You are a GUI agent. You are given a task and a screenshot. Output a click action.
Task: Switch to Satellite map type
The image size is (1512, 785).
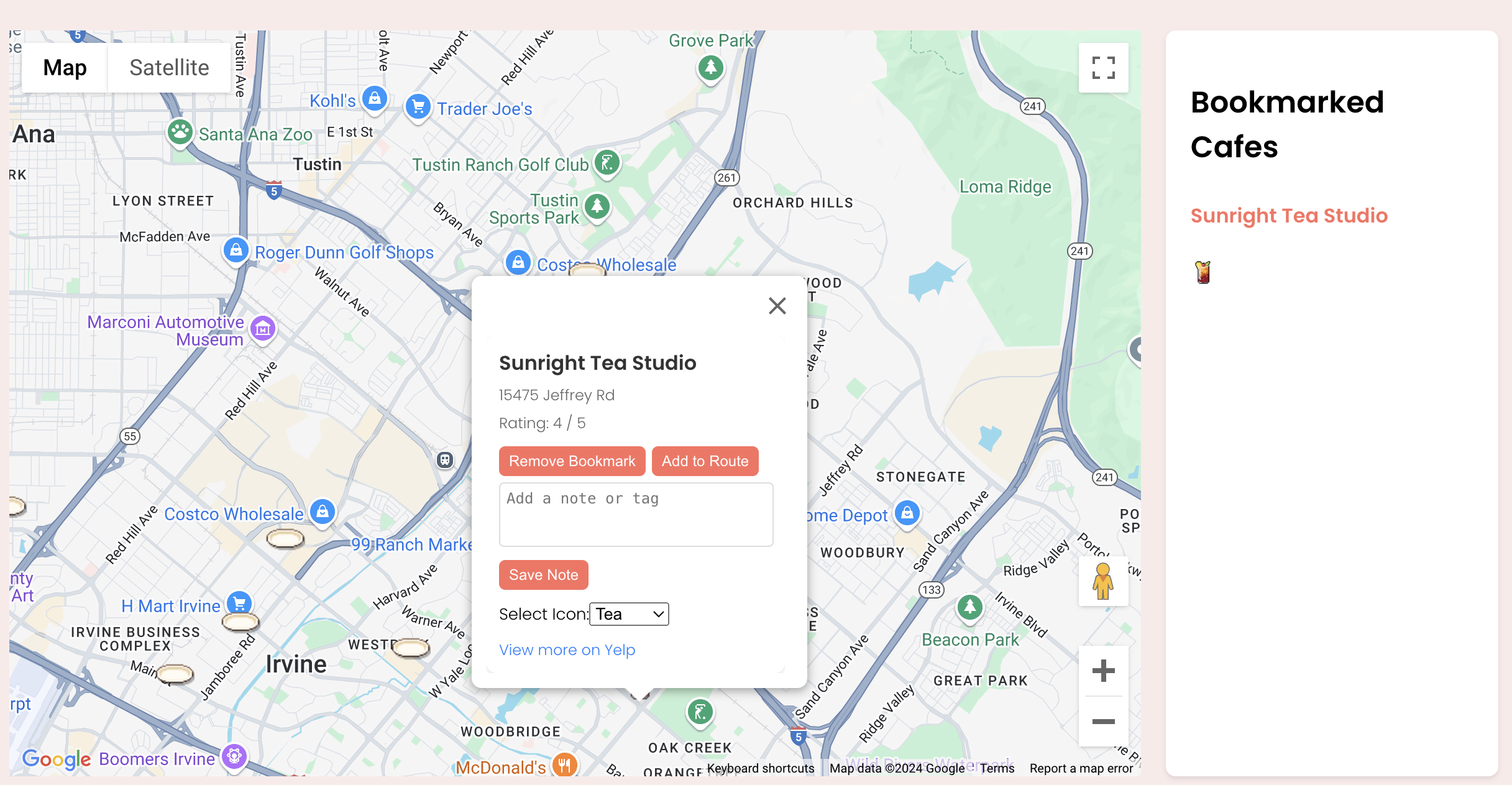click(x=169, y=68)
